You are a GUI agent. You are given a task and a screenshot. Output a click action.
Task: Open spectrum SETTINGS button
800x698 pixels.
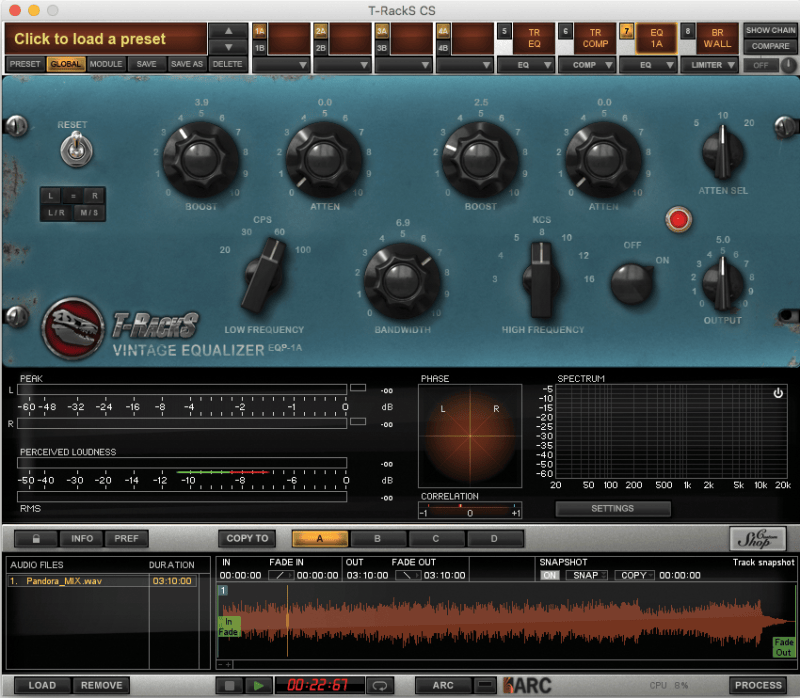click(x=613, y=509)
